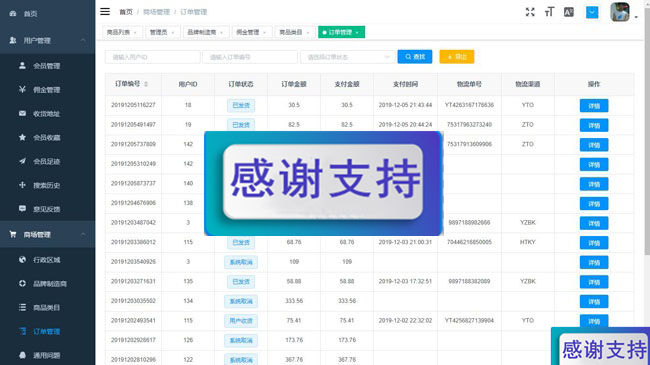The width and height of the screenshot is (650, 365).
Task: Open details for order 20191205491497
Action: [x=594, y=125]
